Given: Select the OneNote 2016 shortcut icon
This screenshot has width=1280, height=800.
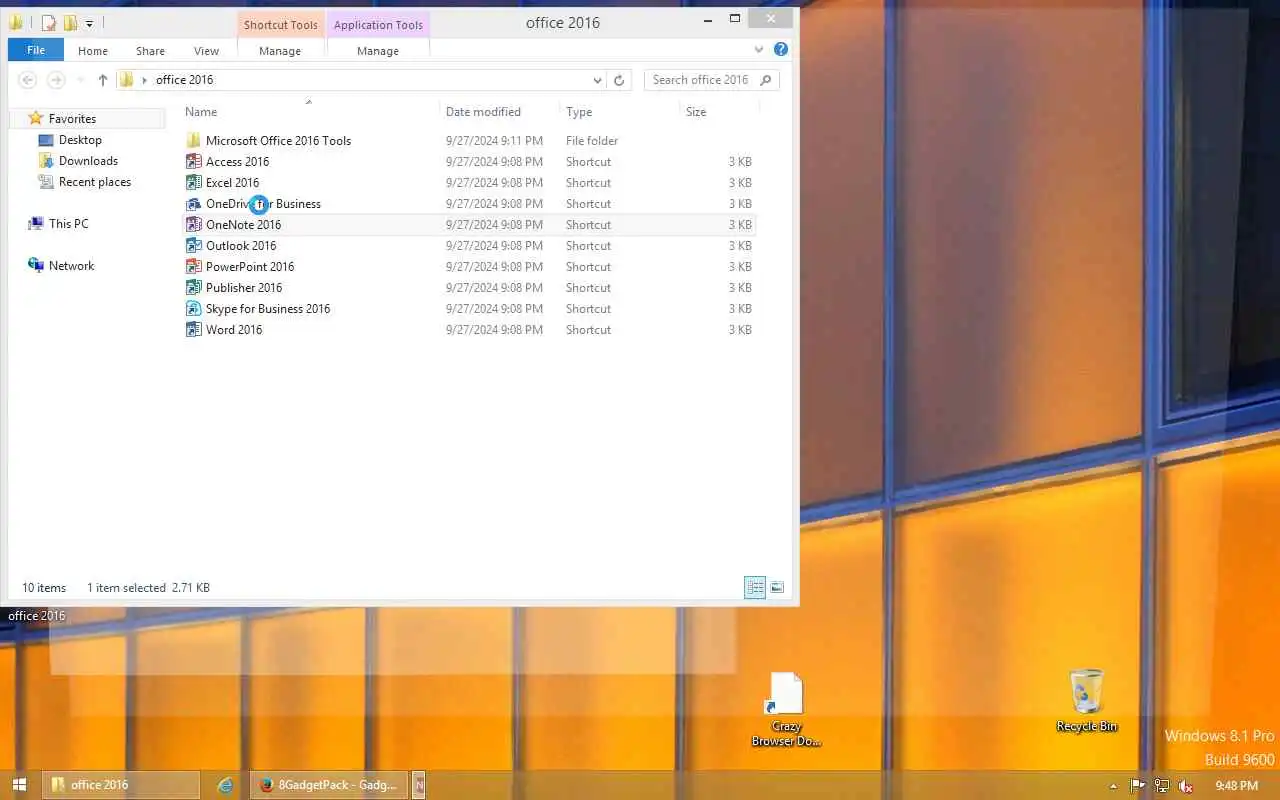Looking at the screenshot, I should pyautogui.click(x=194, y=225).
